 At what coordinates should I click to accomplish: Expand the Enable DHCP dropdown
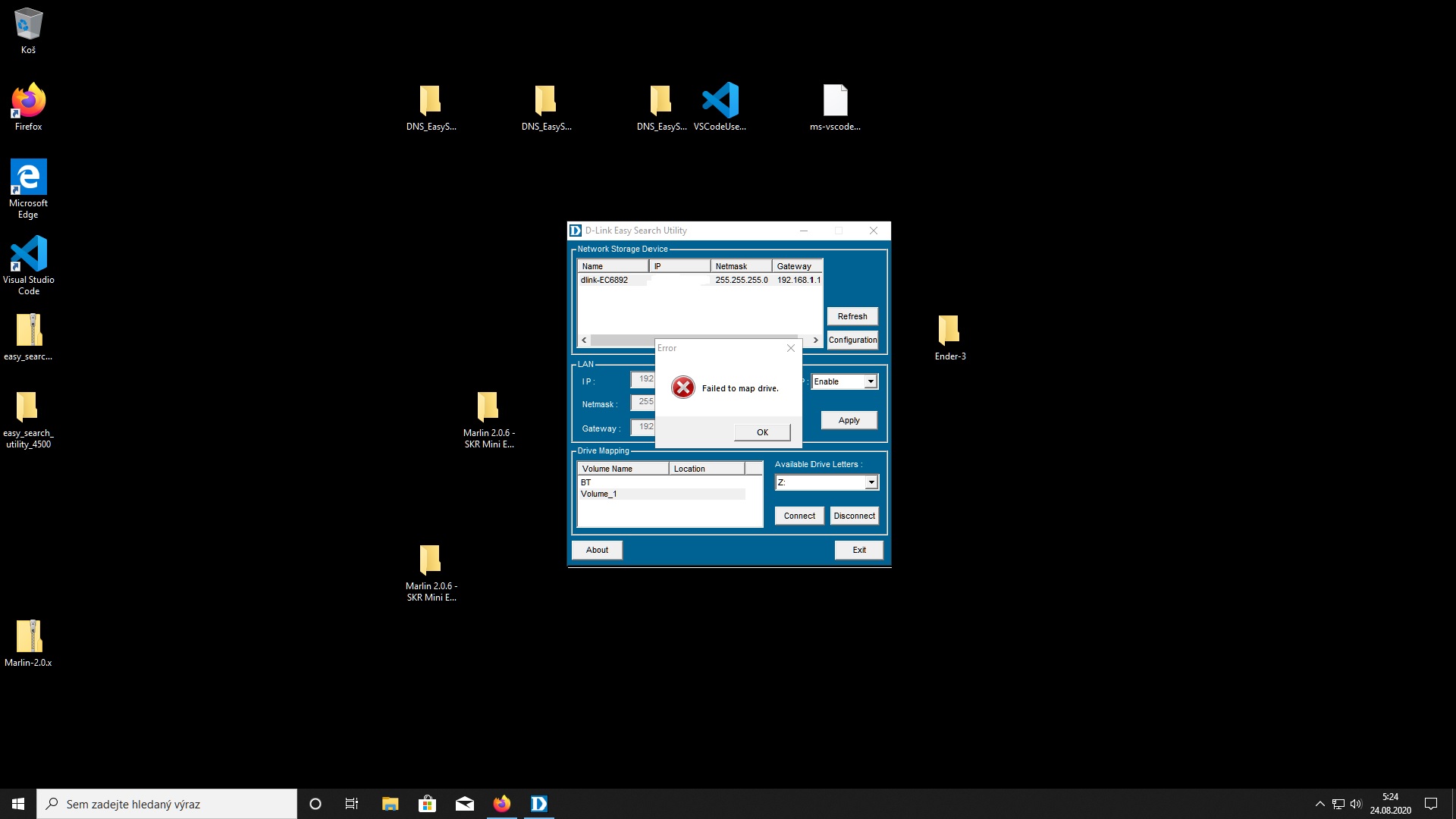tap(870, 381)
